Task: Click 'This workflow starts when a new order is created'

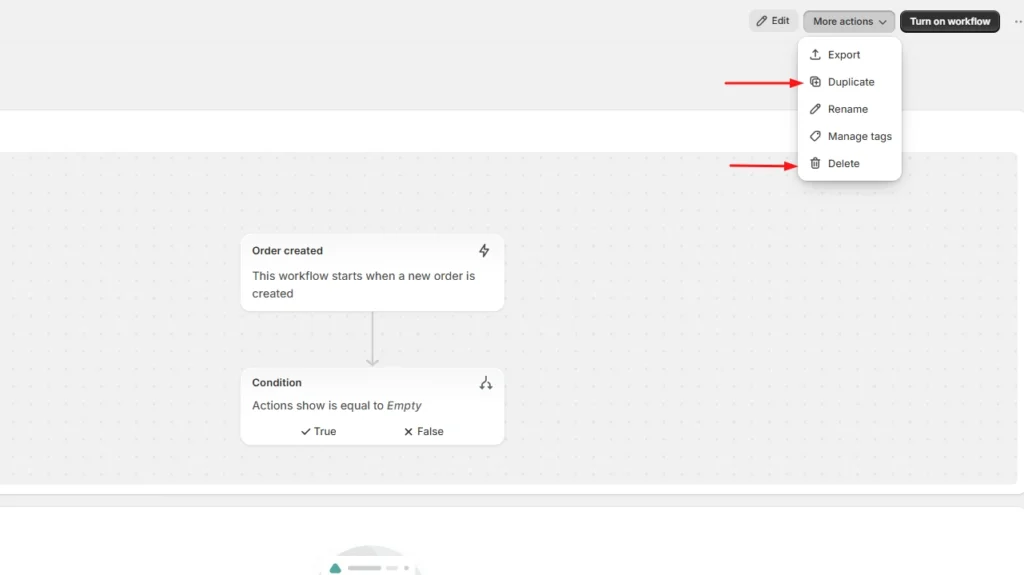Action: [363, 284]
